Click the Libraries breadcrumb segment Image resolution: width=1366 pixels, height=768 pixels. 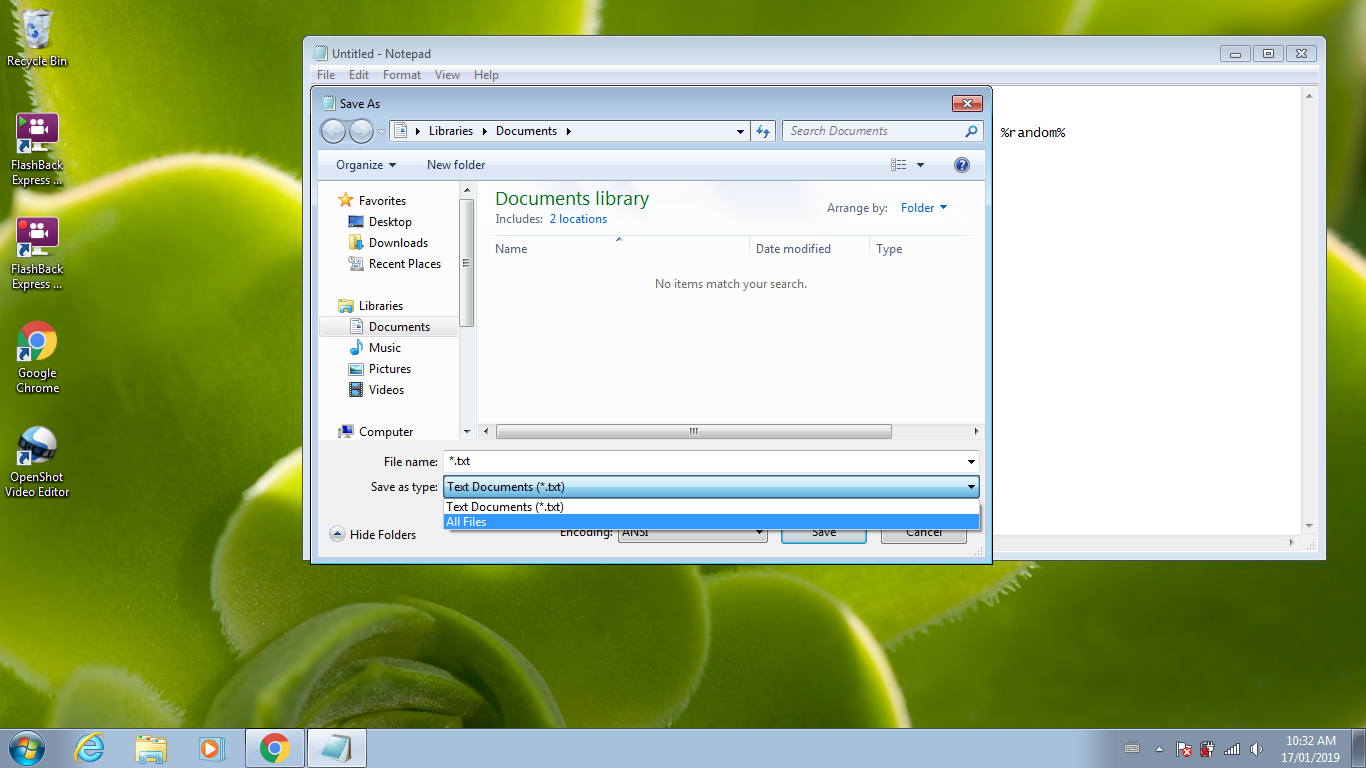pos(450,131)
